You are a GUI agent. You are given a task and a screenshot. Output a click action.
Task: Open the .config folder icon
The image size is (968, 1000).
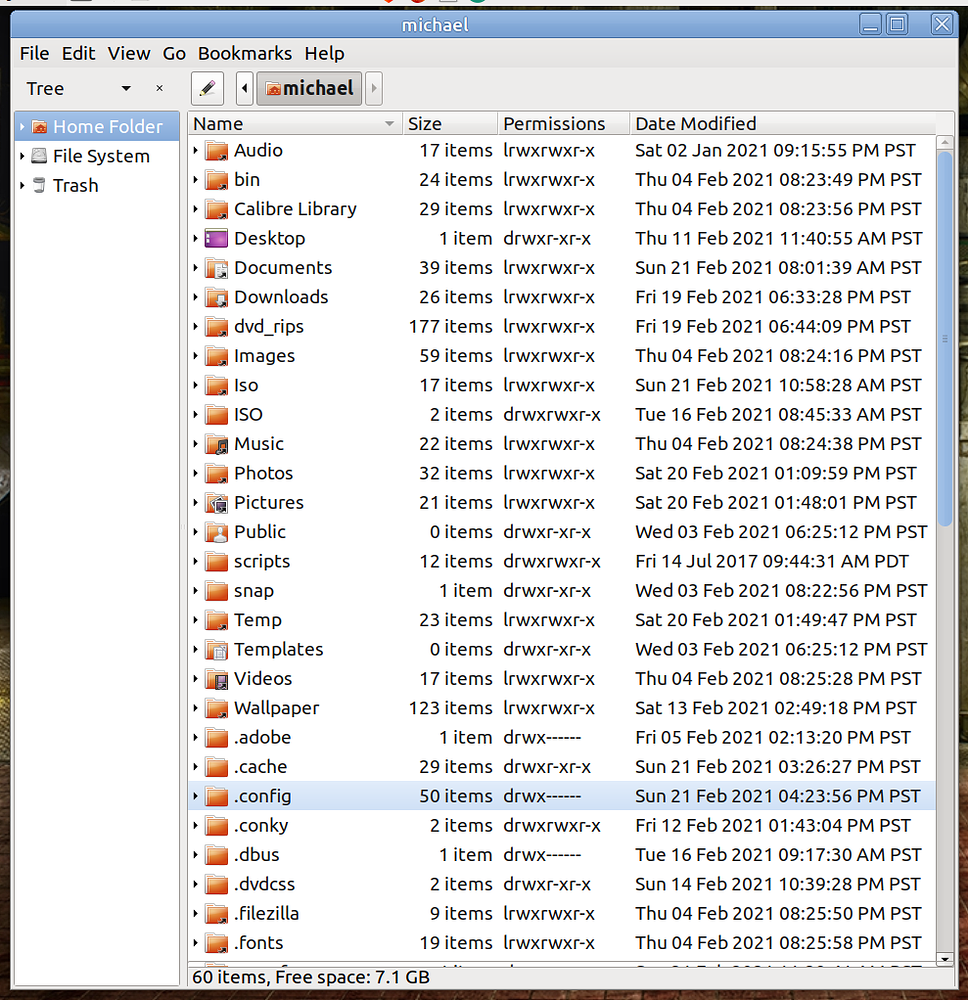point(216,796)
